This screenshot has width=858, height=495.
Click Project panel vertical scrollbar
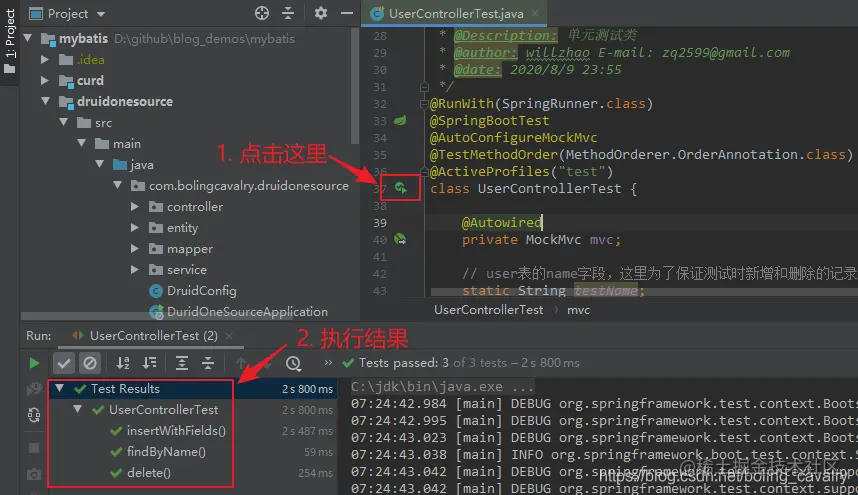point(355,88)
